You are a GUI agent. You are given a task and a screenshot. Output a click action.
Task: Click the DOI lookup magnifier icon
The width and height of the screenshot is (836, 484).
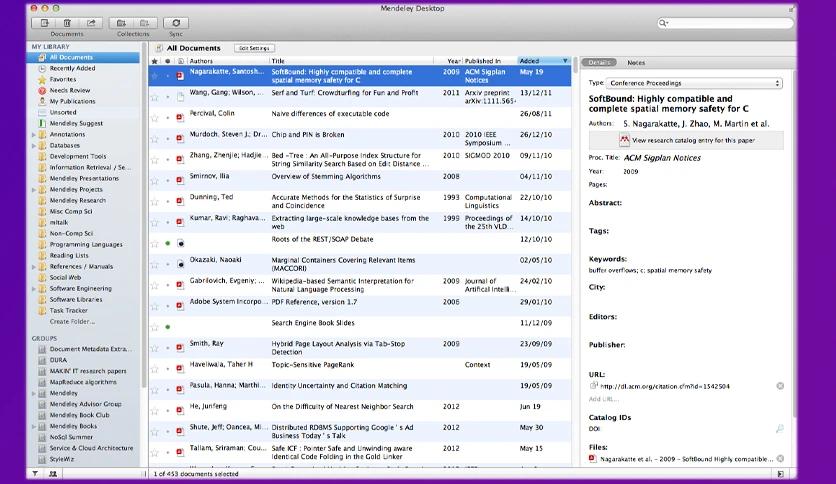pos(779,429)
